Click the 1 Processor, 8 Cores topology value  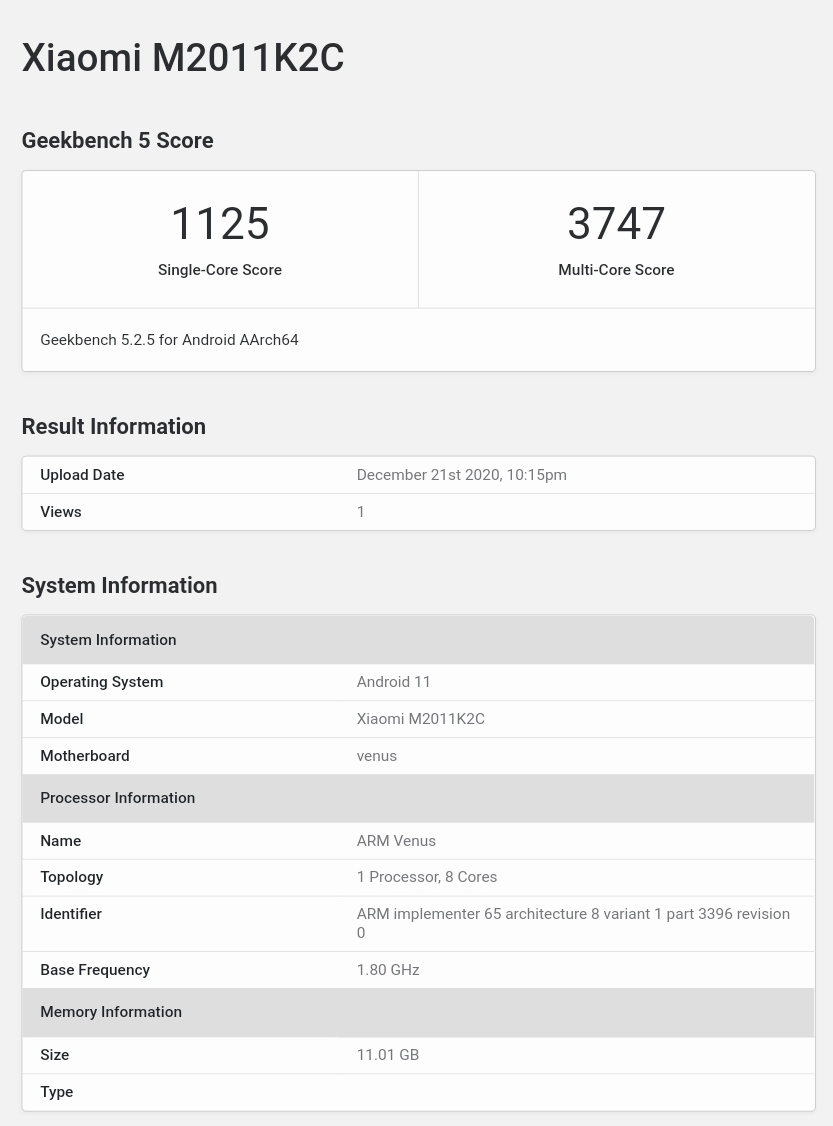coord(426,877)
